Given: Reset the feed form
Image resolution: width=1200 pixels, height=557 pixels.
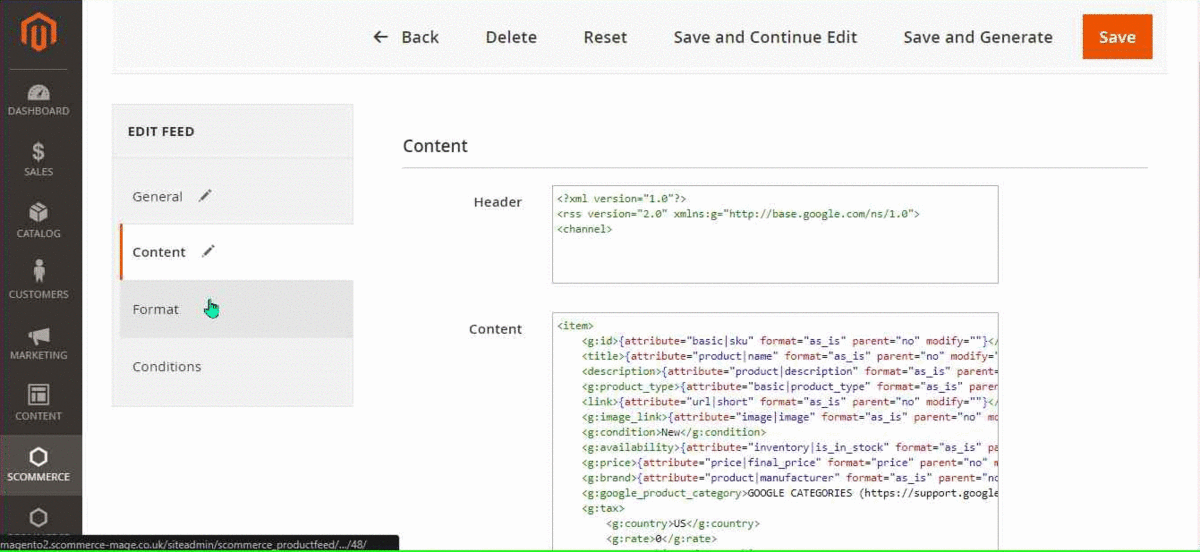Looking at the screenshot, I should click(605, 37).
